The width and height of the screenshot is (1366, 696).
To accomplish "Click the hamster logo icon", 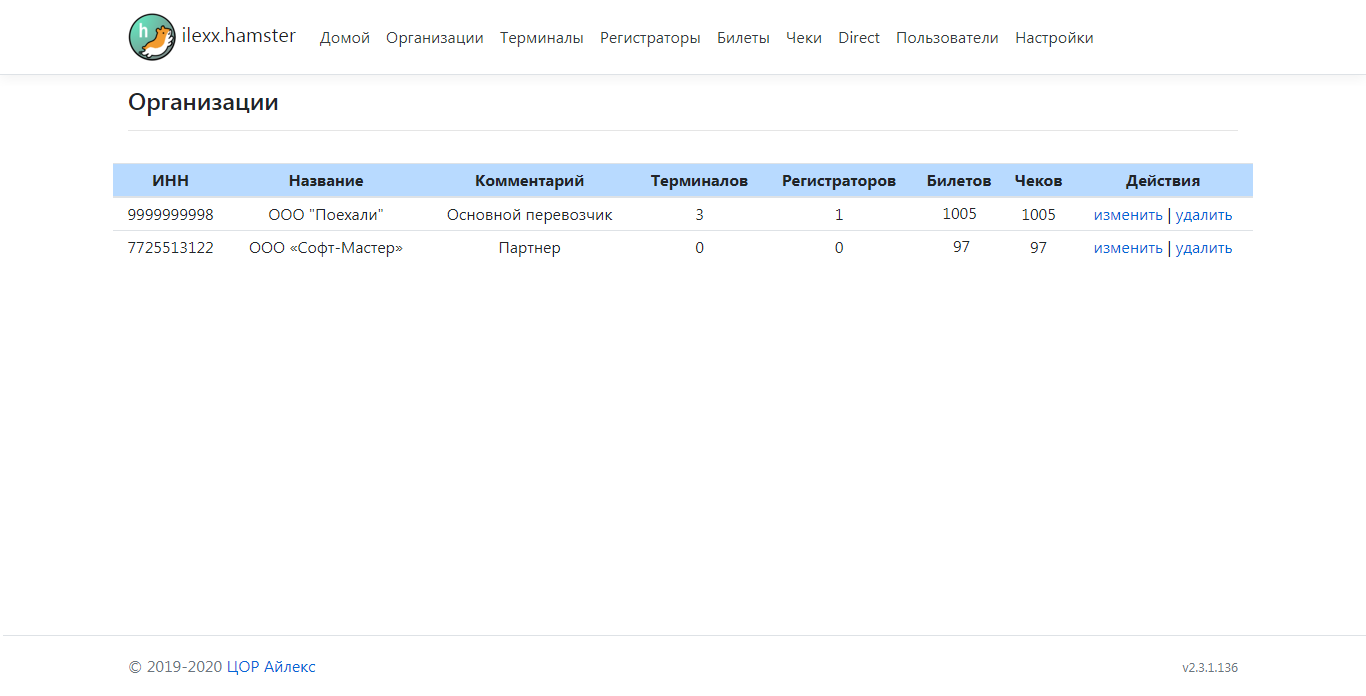I will (151, 37).
